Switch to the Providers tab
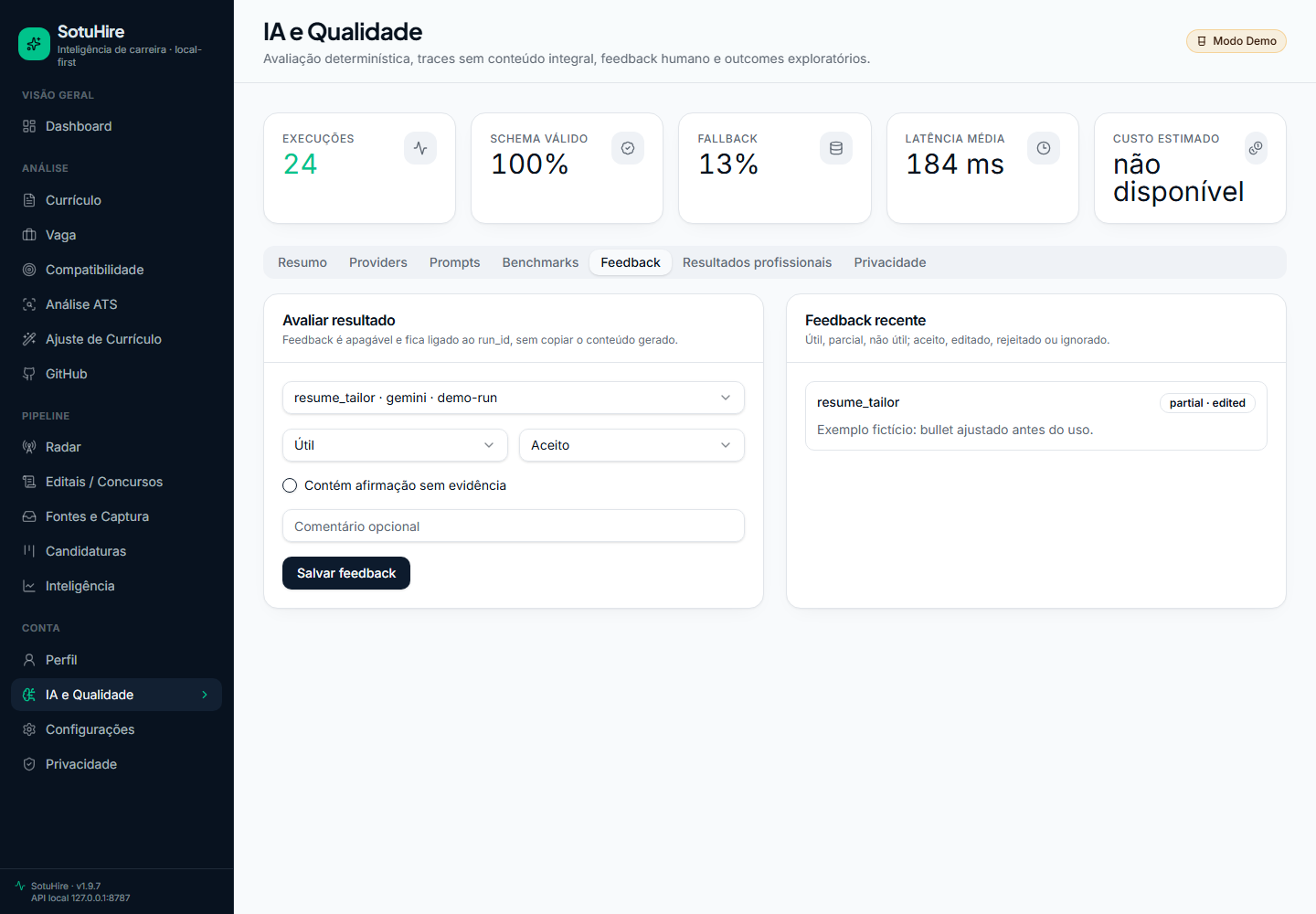The image size is (1316, 914). [378, 262]
